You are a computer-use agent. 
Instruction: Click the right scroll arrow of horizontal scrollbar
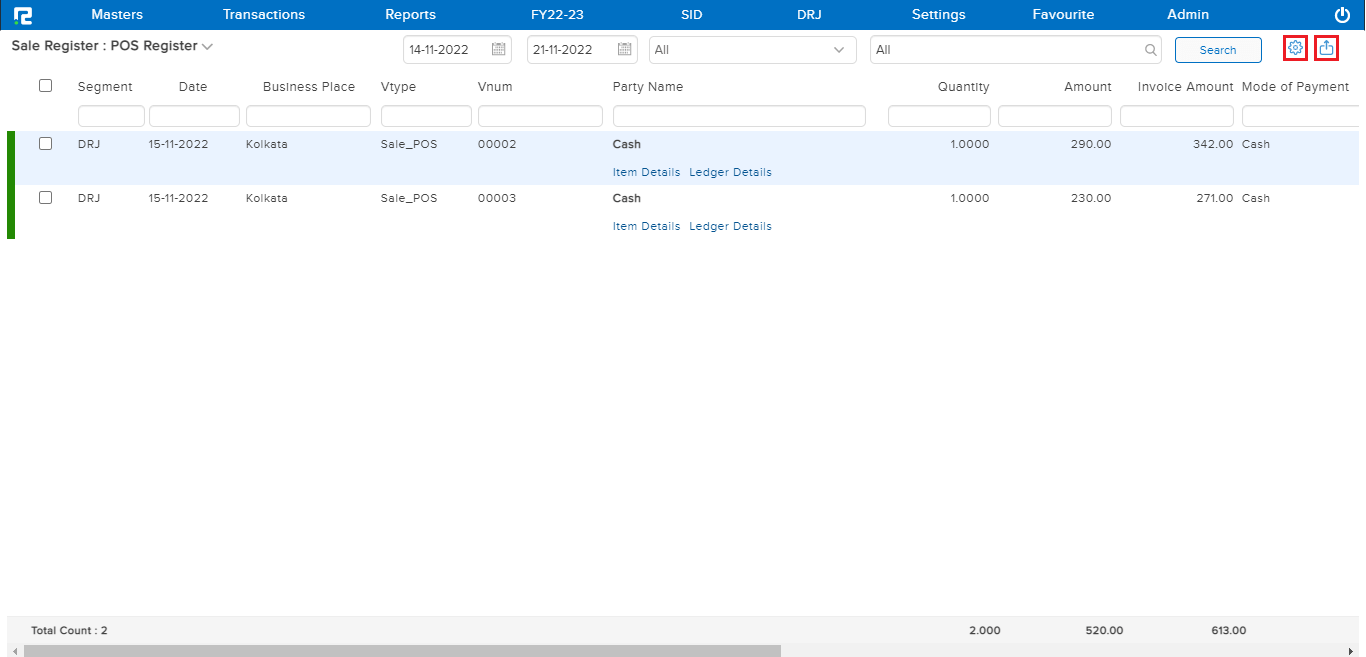1352,651
